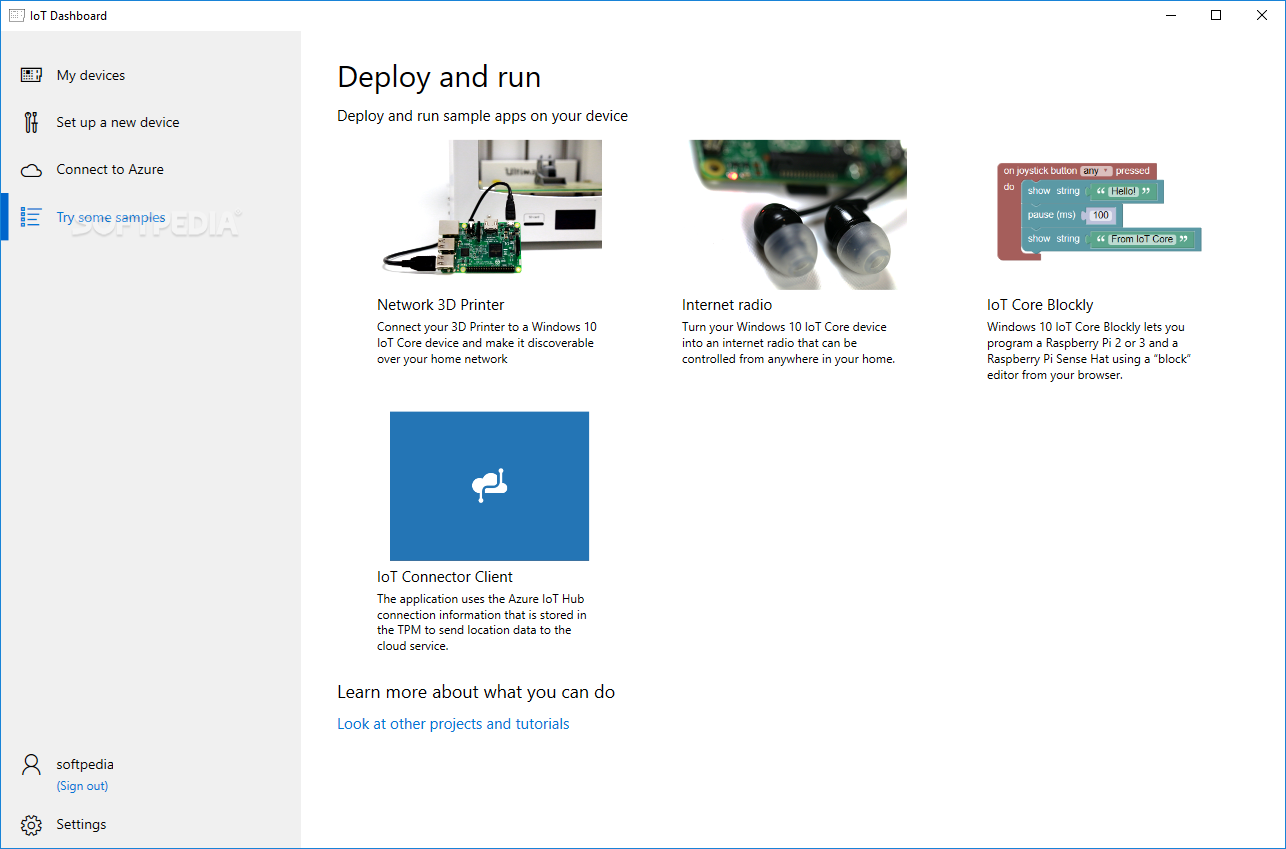
Task: Open the IoT Core Blockly blocks thumbnail
Action: click(x=1099, y=212)
